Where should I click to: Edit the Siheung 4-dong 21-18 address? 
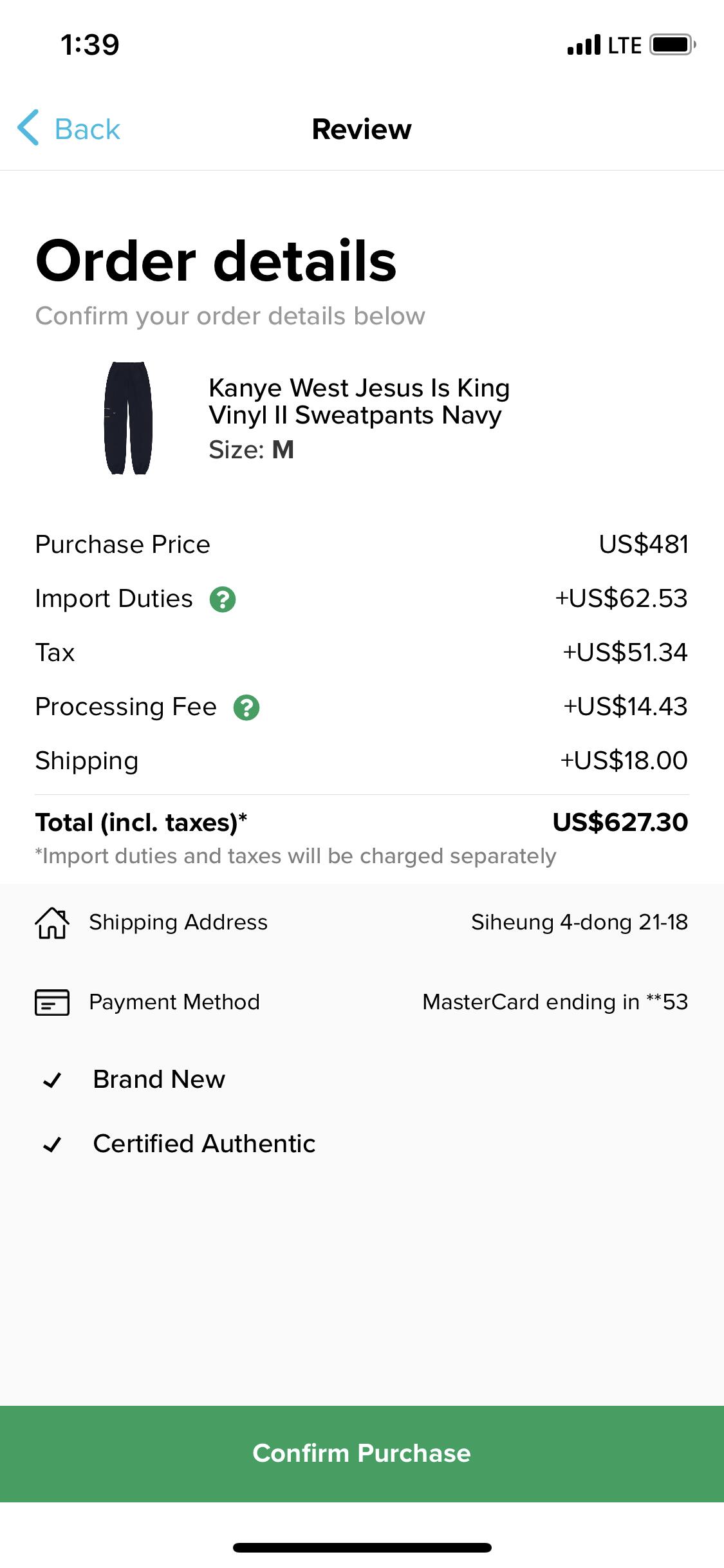(579, 922)
